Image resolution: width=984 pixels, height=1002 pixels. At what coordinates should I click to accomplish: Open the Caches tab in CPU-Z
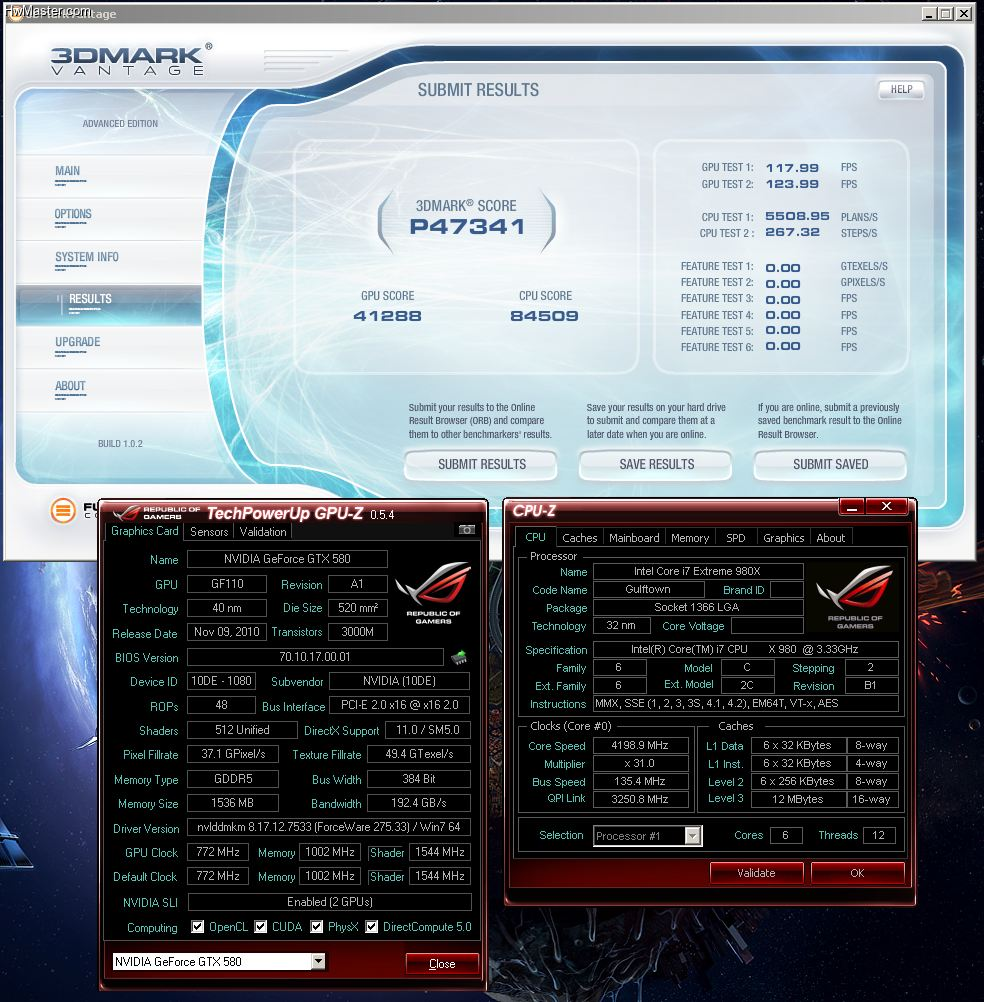pyautogui.click(x=580, y=538)
